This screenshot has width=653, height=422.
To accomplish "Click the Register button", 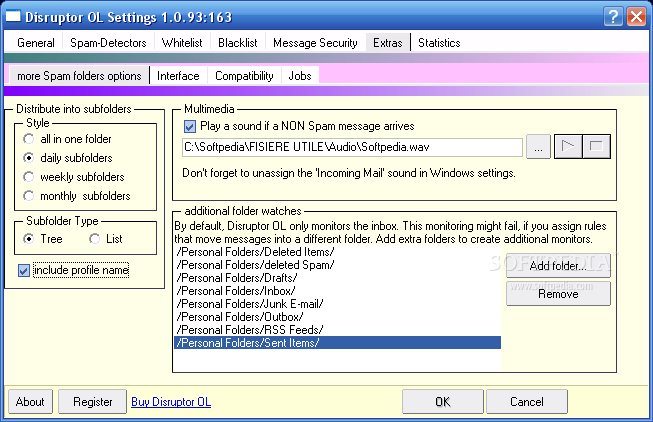I will coord(92,402).
